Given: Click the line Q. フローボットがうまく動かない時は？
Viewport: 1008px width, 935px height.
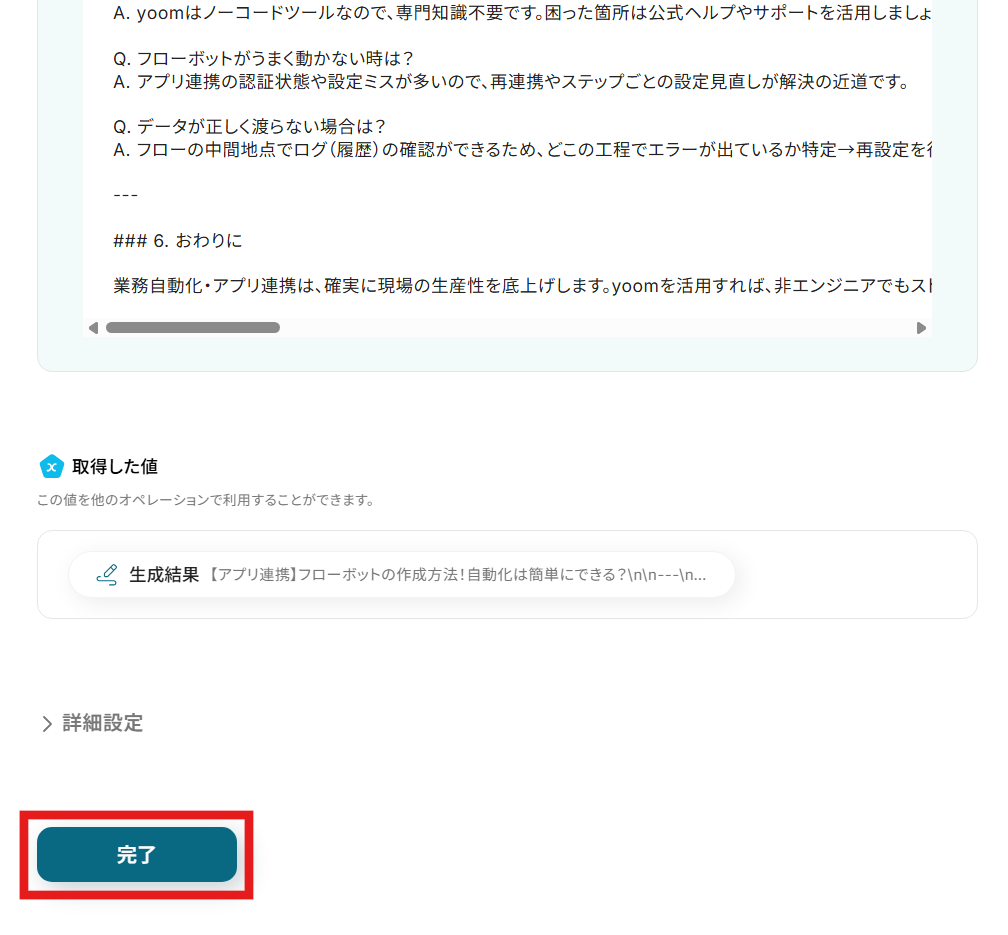Looking at the screenshot, I should click(264, 59).
